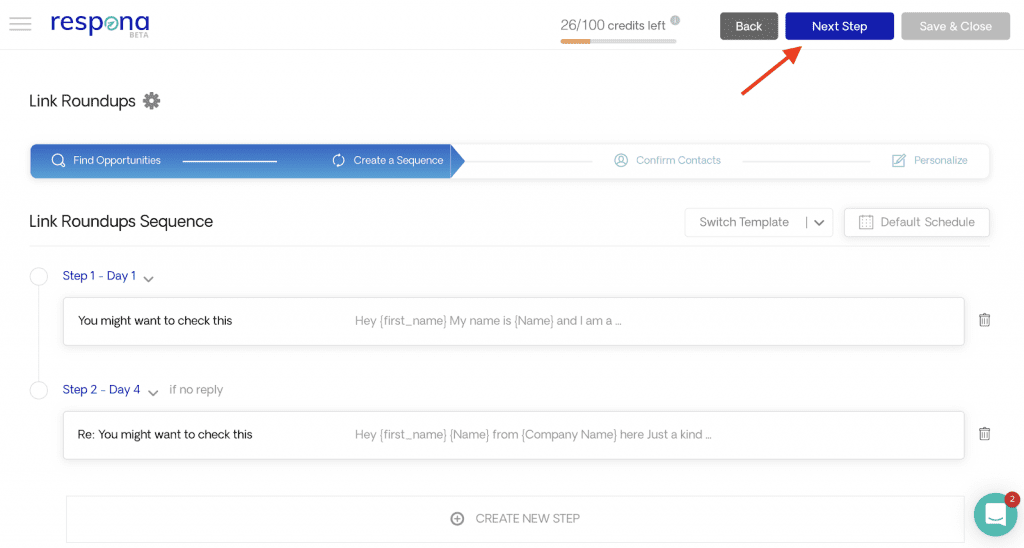Click the plus icon for new step
Image resolution: width=1024 pixels, height=548 pixels.
click(x=457, y=519)
